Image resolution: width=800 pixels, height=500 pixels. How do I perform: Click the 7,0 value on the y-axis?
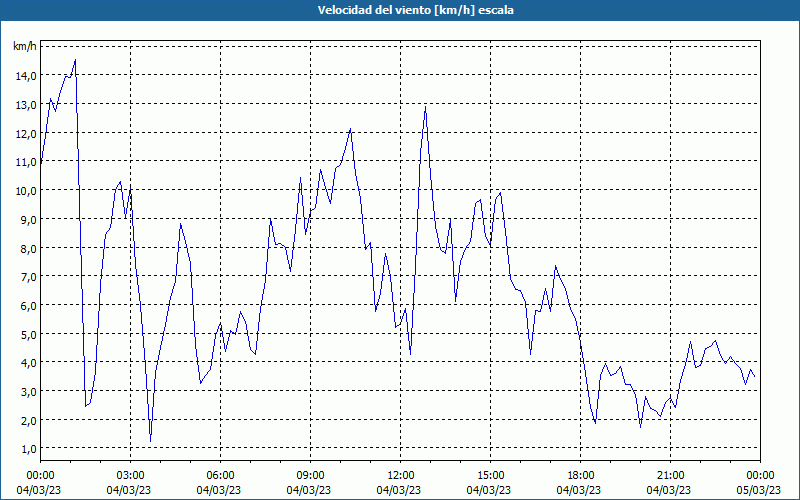coord(28,277)
